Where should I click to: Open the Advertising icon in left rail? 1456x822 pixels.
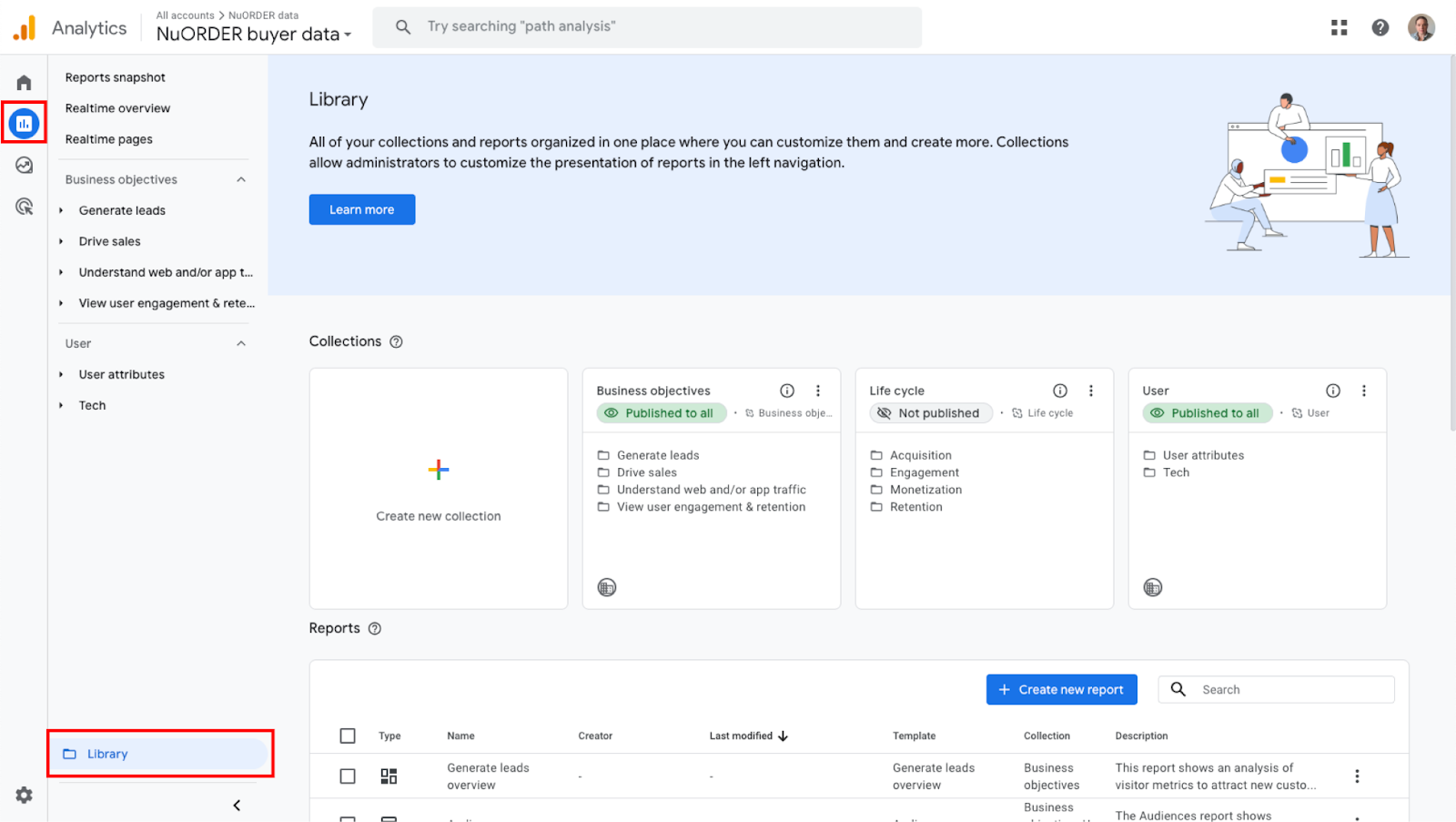(25, 207)
